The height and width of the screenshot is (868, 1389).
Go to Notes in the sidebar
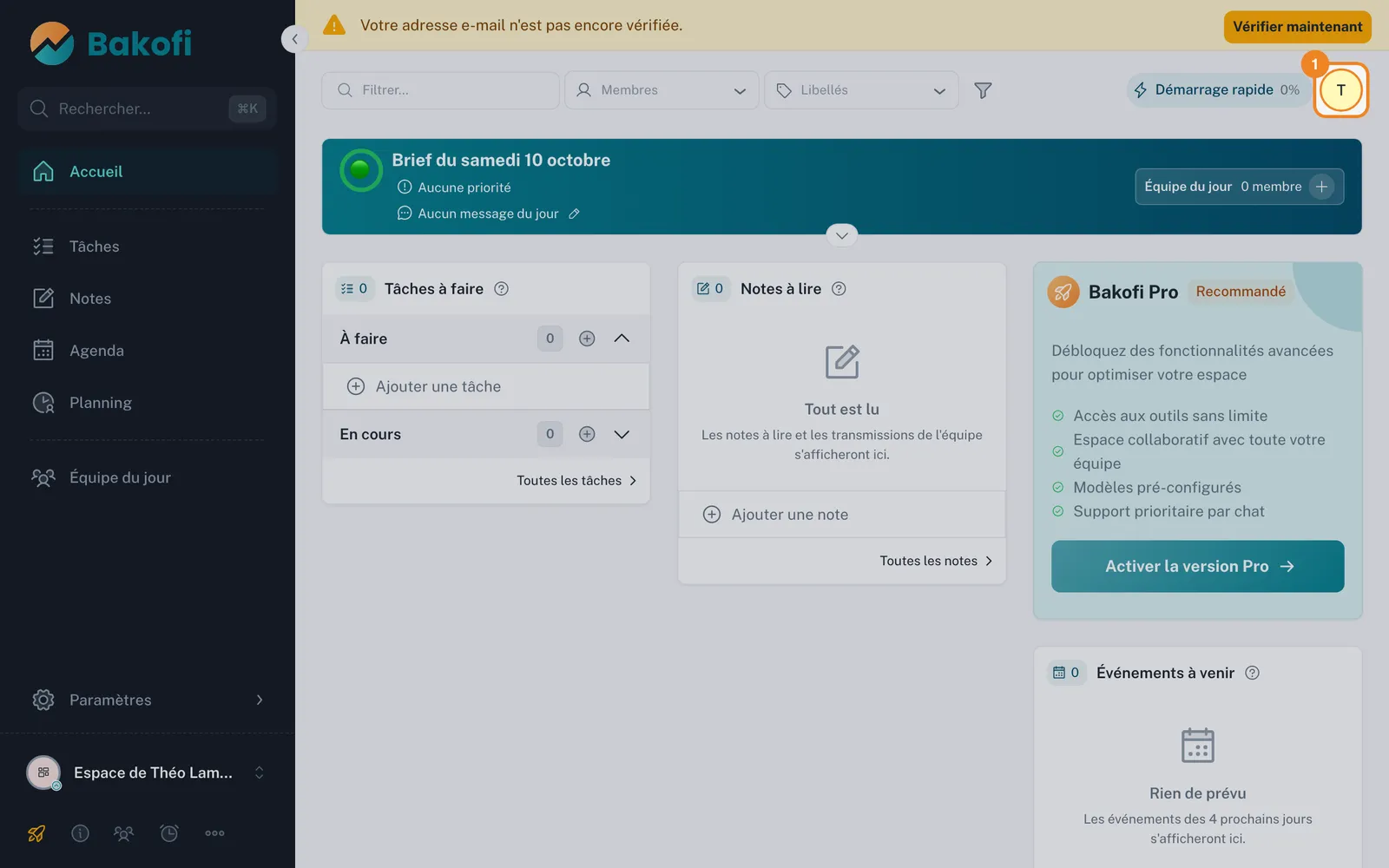[x=148, y=299]
